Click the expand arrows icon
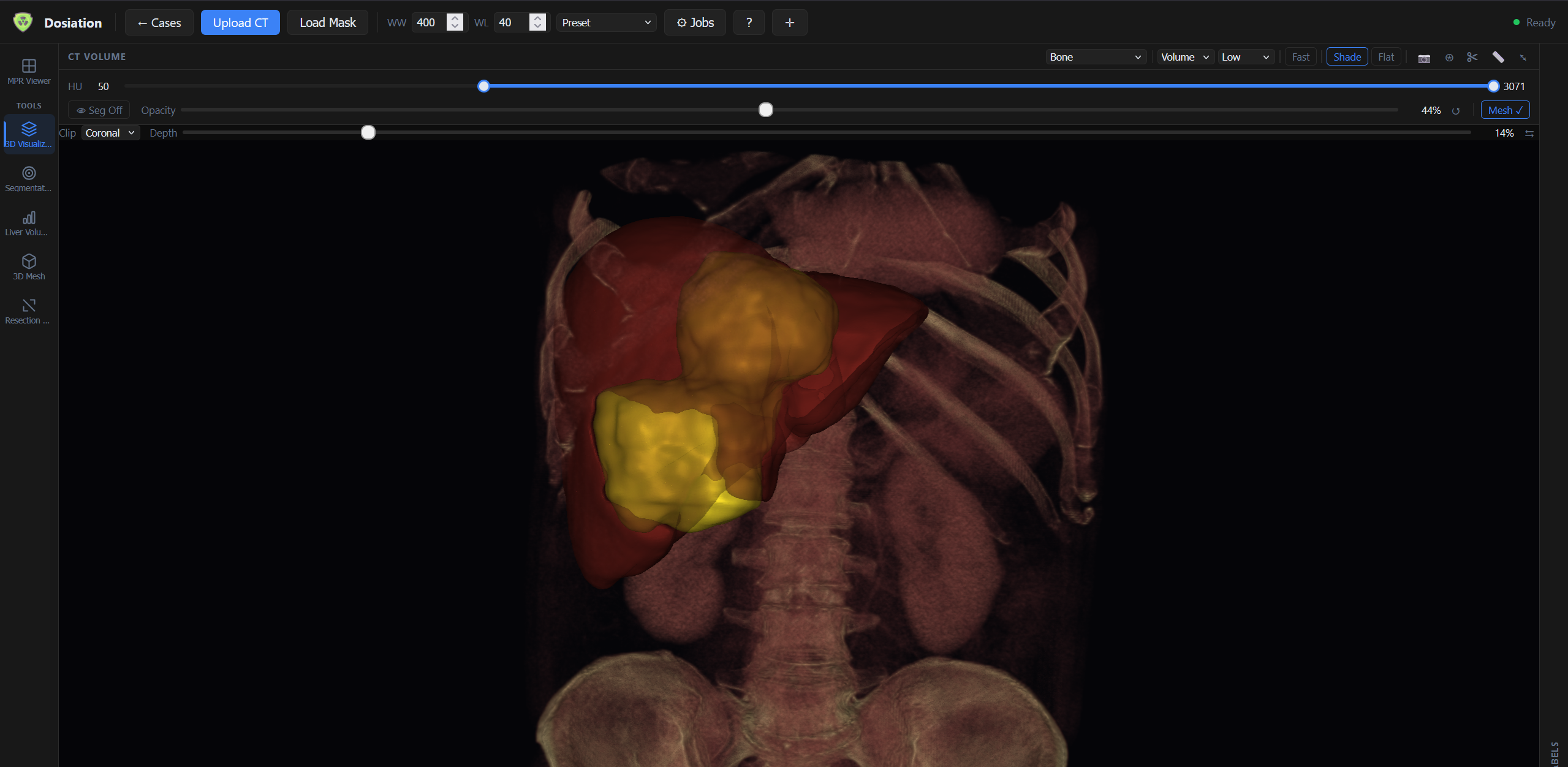 (1523, 58)
